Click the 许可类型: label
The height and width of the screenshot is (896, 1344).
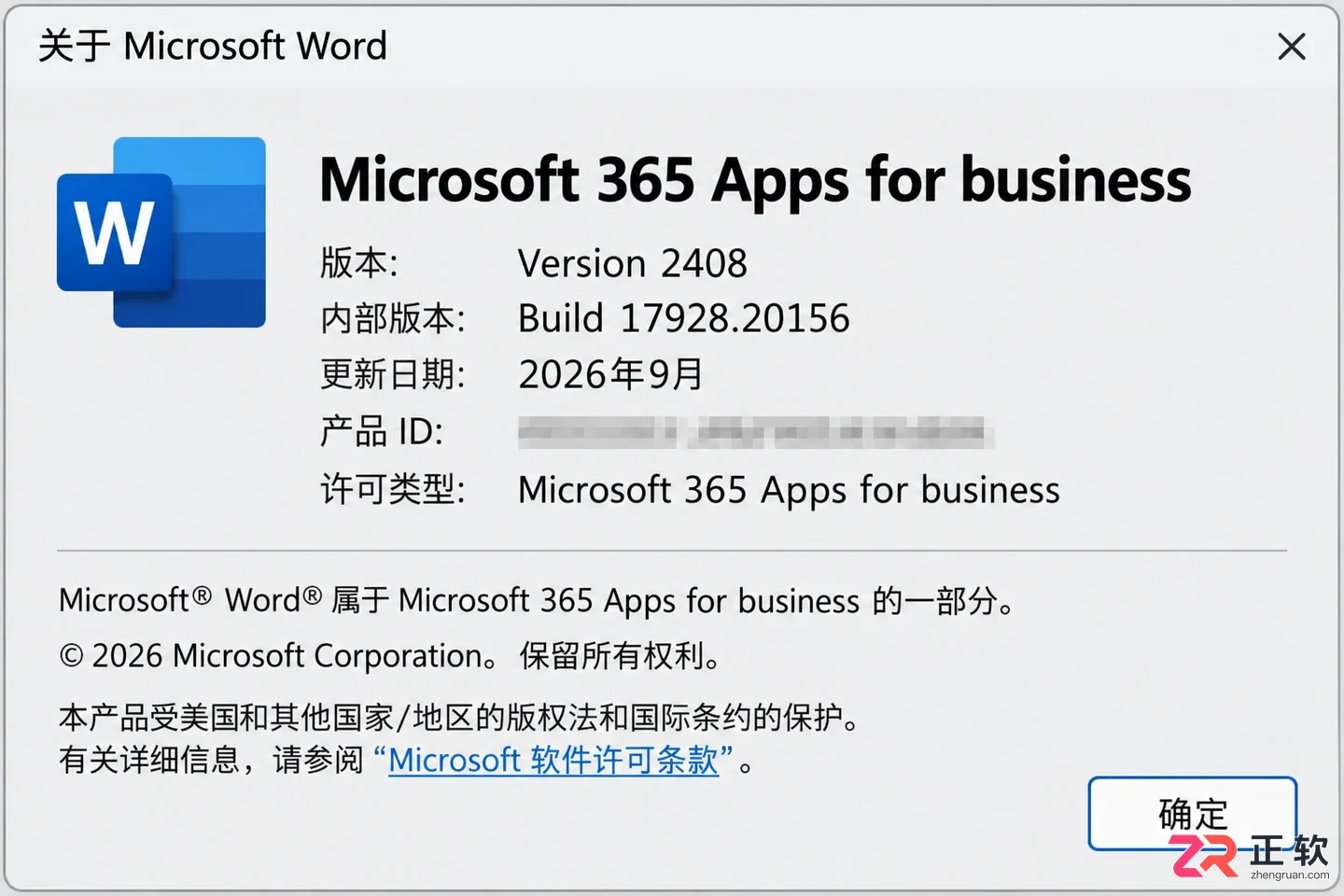(x=393, y=489)
